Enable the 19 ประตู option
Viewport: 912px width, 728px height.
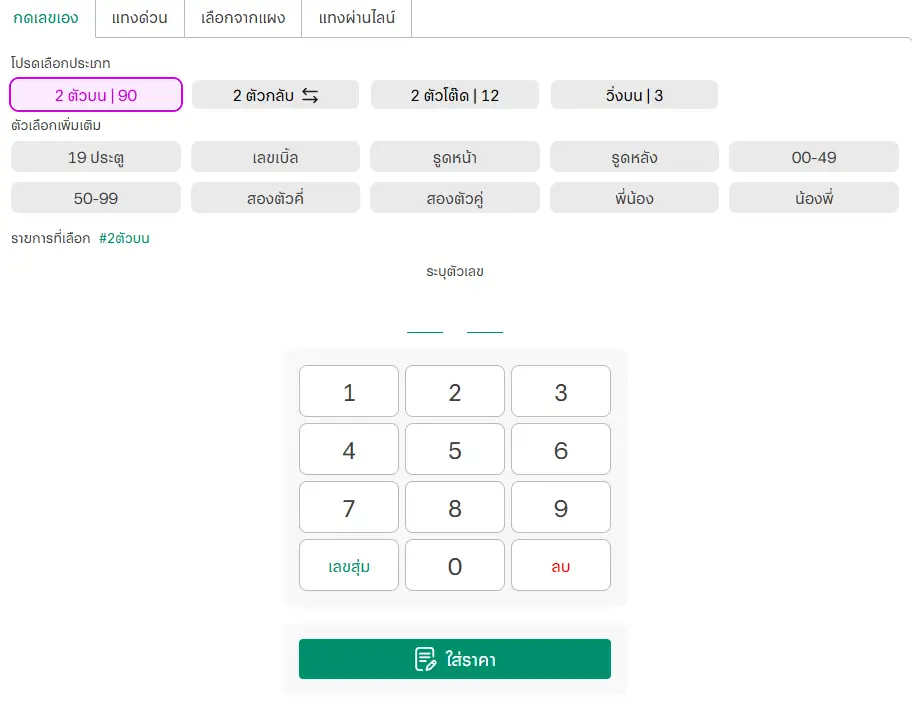96,157
